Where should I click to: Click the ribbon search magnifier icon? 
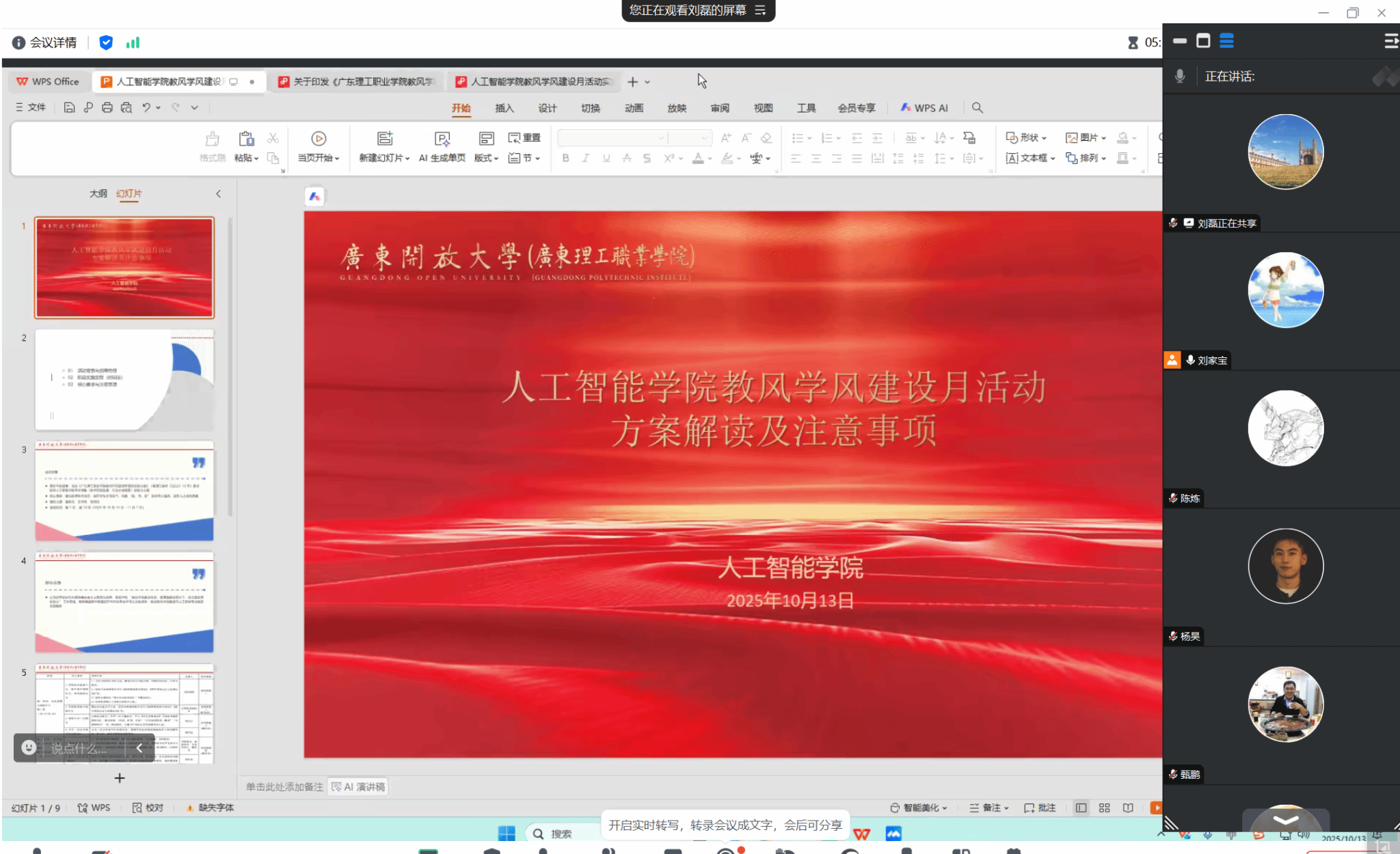coord(978,108)
